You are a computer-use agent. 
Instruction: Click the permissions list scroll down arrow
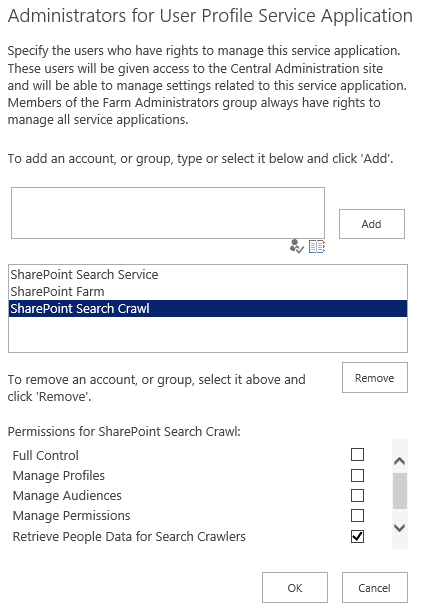click(x=399, y=528)
